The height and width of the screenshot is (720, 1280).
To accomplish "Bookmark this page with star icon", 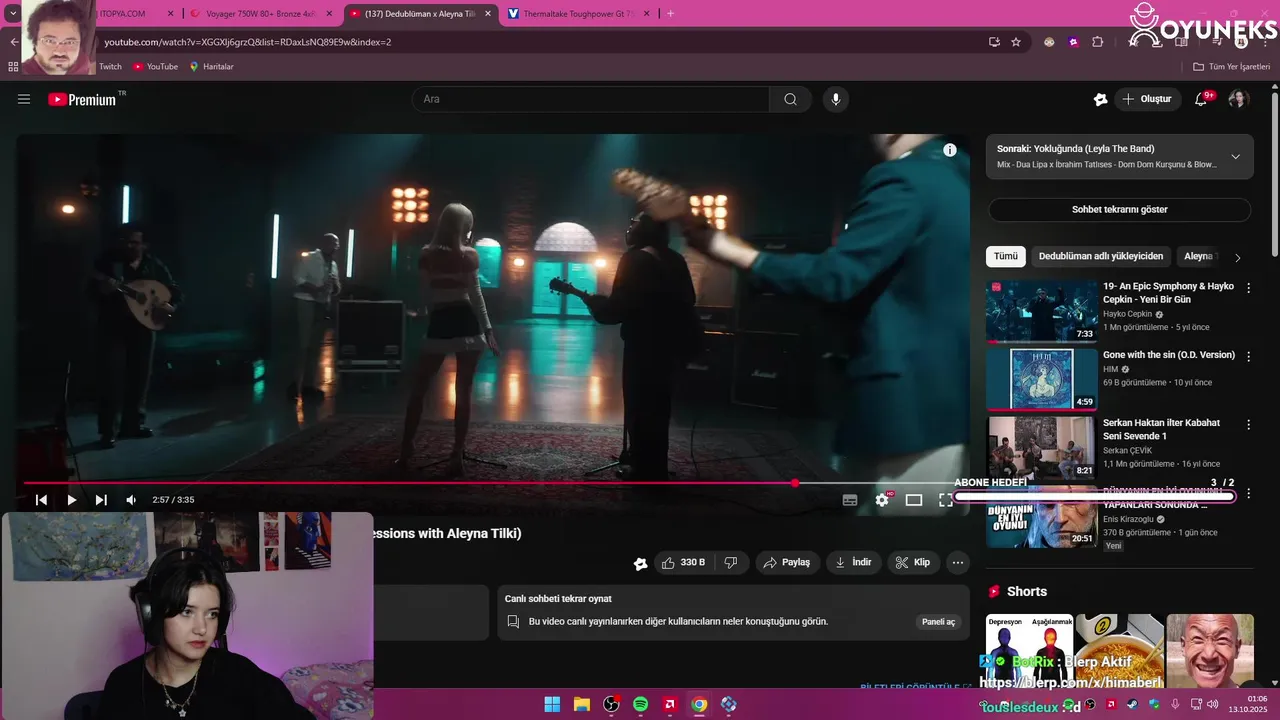I will point(1016,42).
